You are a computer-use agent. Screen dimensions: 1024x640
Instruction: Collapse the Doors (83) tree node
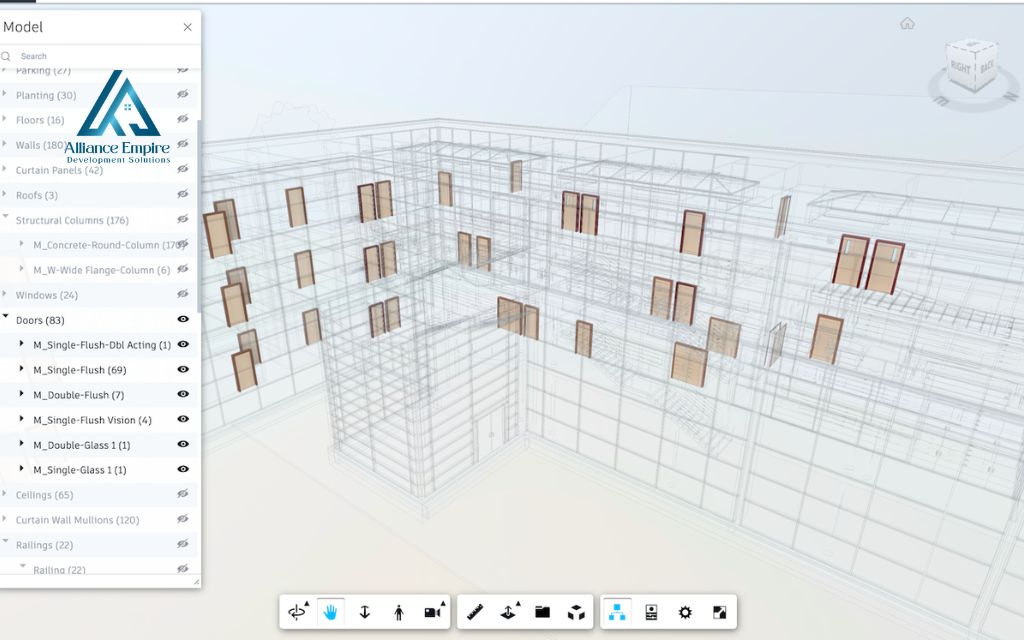click(x=5, y=317)
